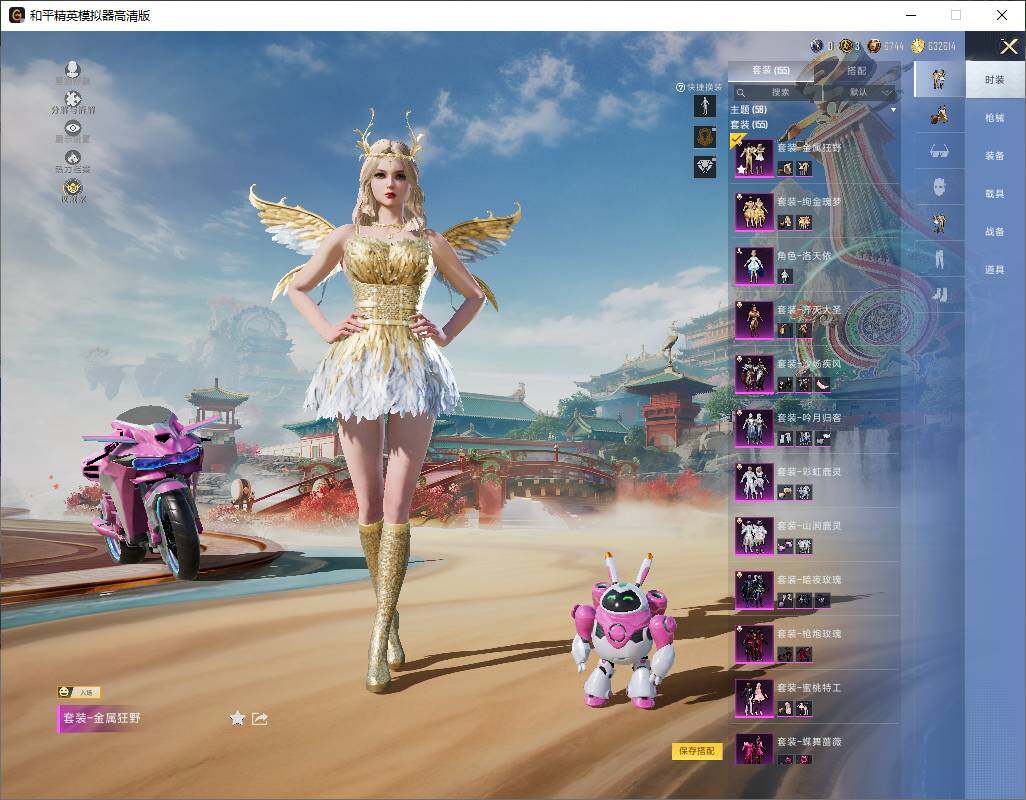Click the dark blue token currency icon

817,46
